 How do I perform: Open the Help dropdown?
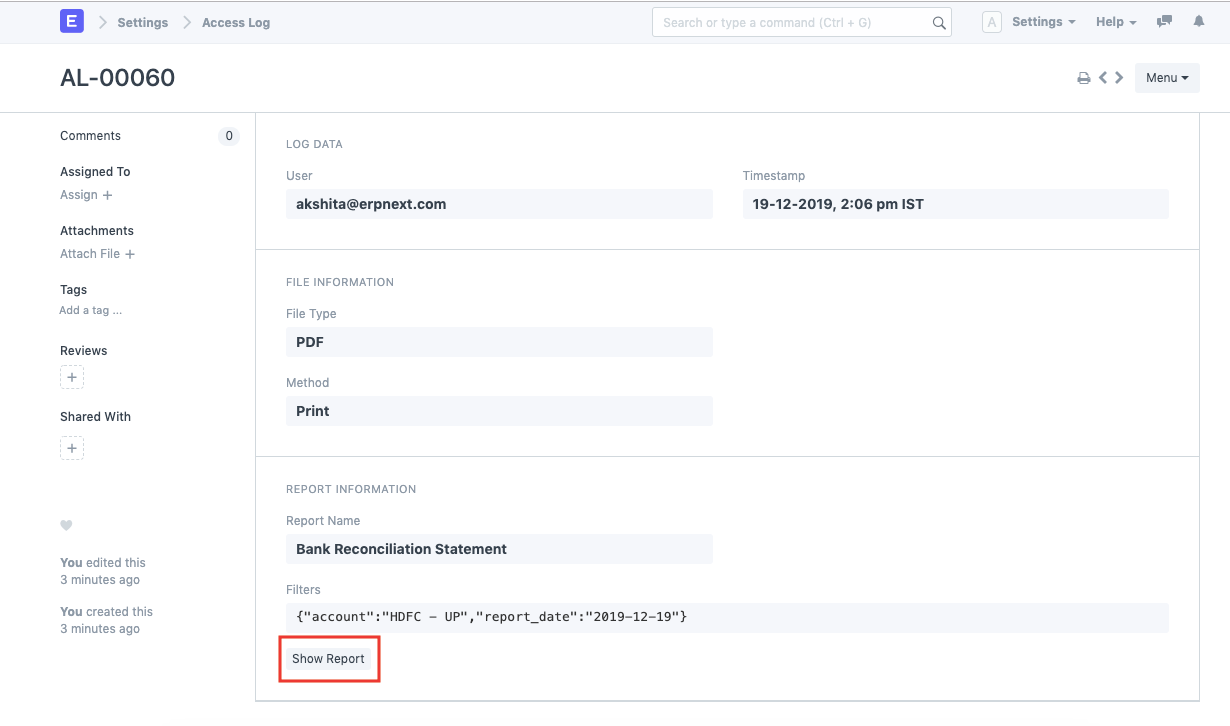pos(1115,21)
